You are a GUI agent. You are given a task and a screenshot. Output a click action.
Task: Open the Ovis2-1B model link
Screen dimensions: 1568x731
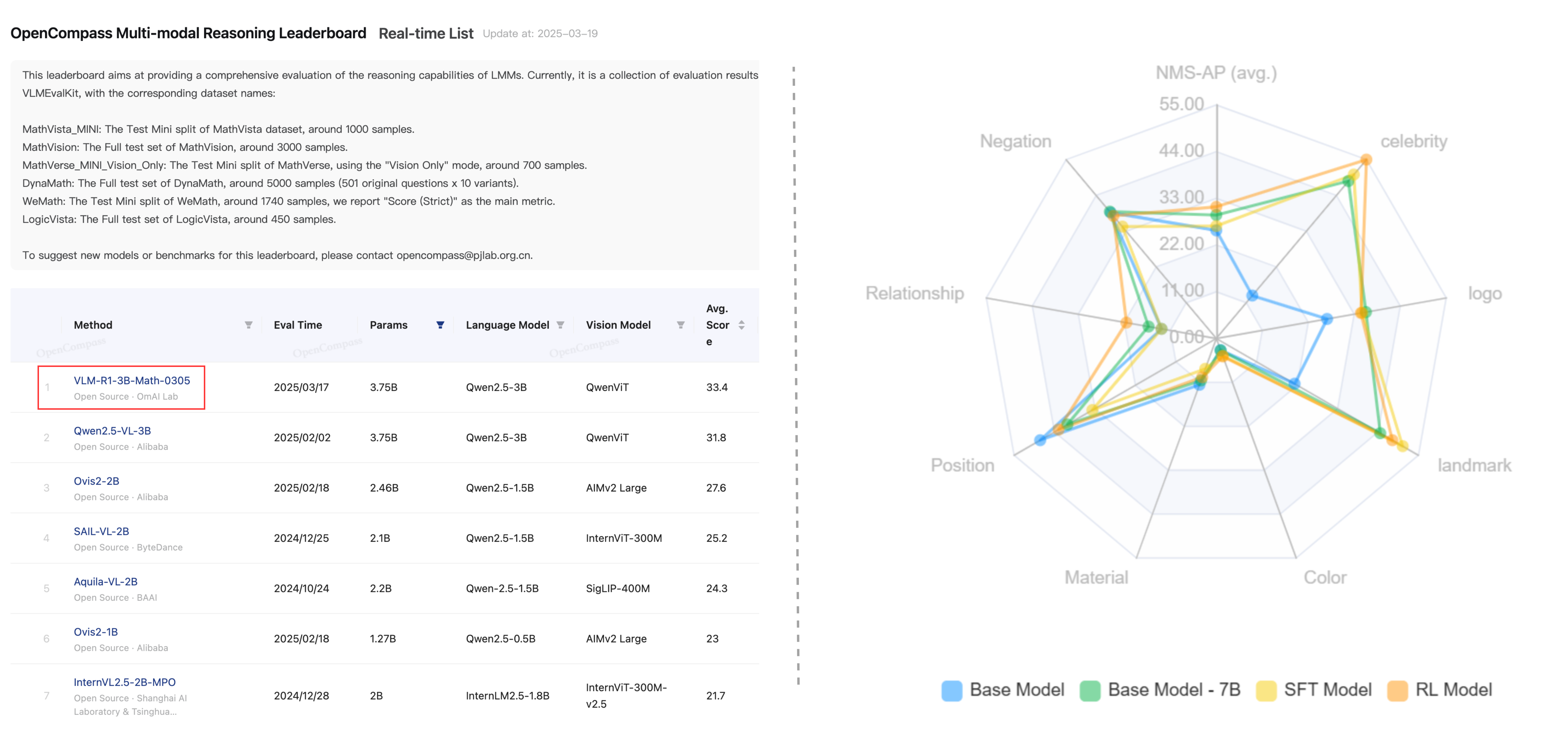(x=96, y=632)
